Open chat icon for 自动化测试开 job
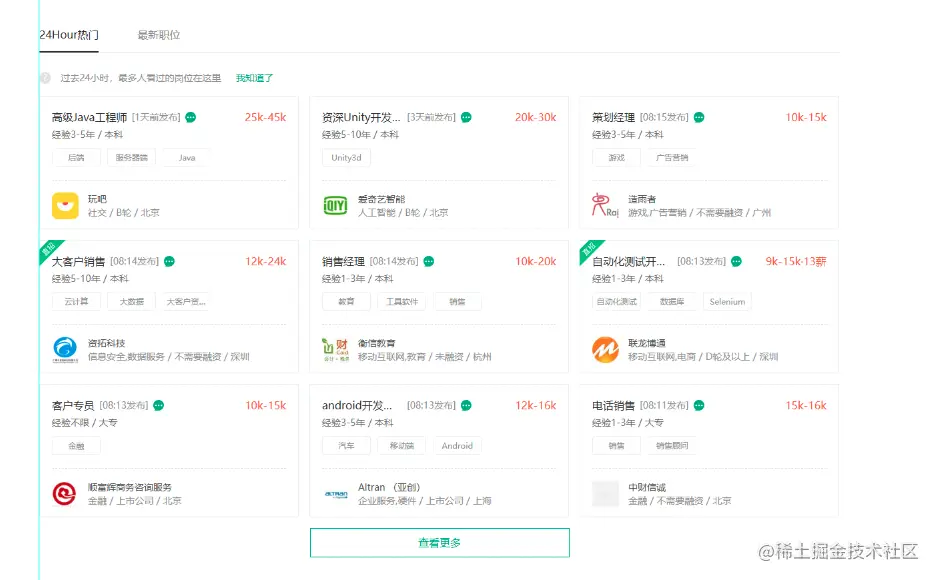Image resolution: width=937 pixels, height=580 pixels. (736, 261)
